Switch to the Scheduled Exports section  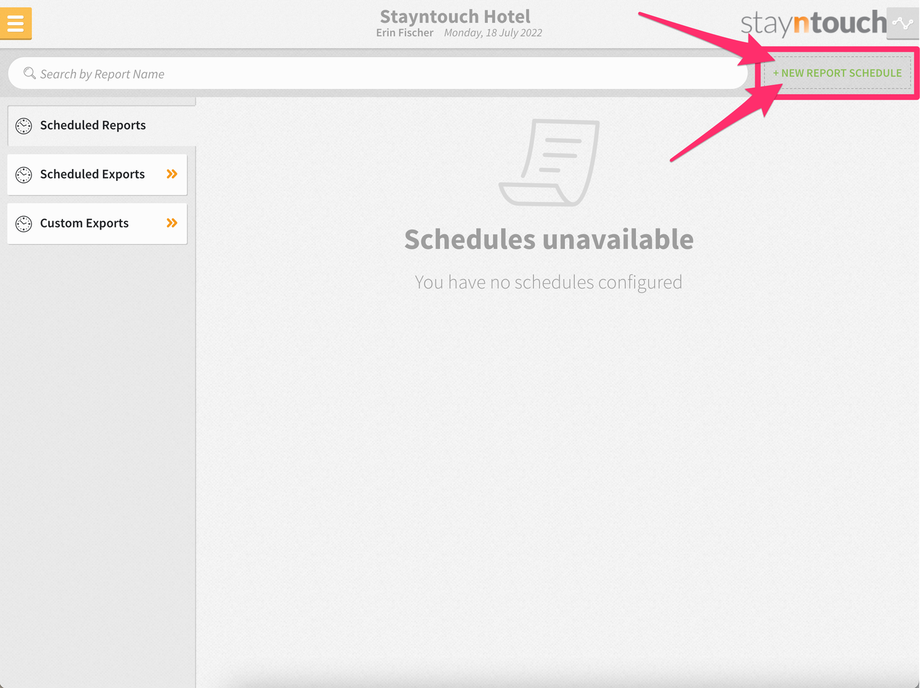point(97,174)
